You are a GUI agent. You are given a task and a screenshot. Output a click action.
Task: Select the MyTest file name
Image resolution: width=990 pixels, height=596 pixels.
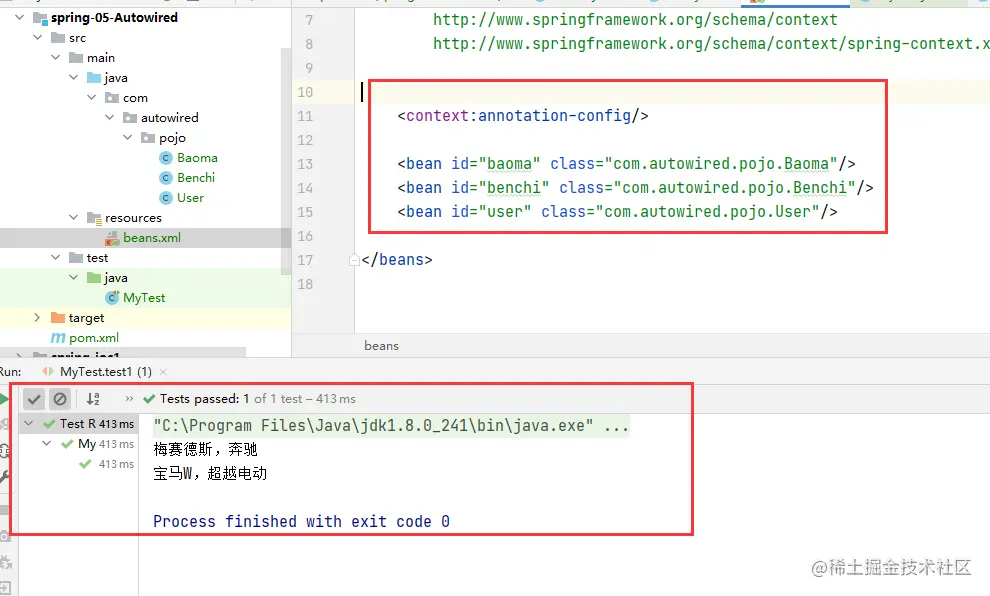[x=144, y=297]
